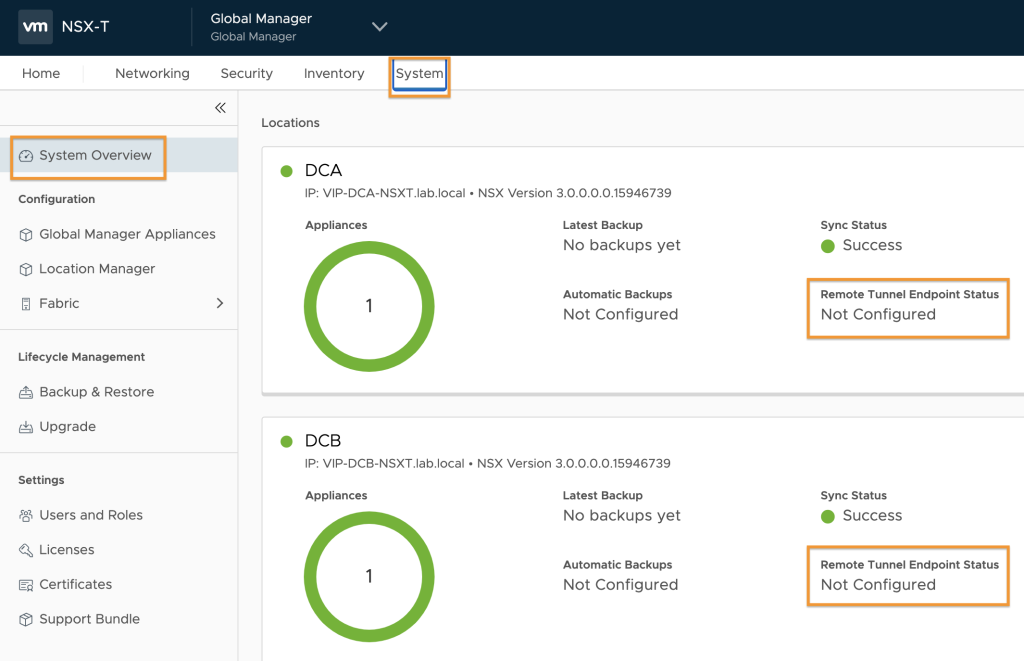Click DCB Latest Backup 'No backups yet'

(x=622, y=515)
